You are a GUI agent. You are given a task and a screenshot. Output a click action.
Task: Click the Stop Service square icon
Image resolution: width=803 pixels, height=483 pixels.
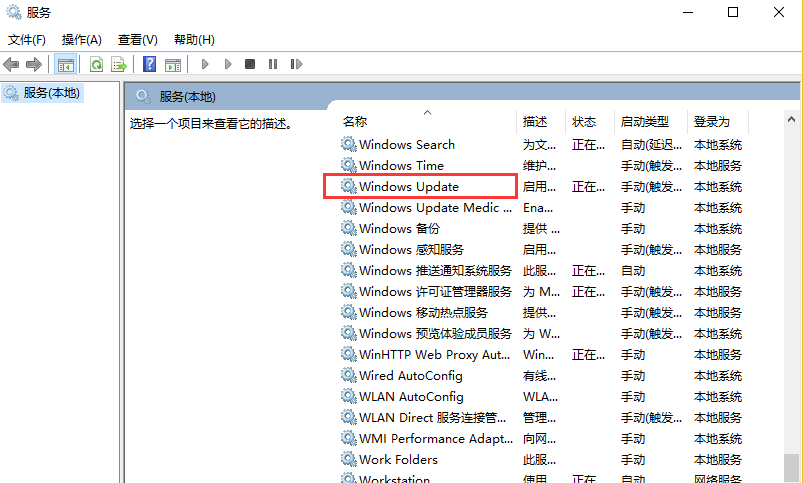pos(250,64)
